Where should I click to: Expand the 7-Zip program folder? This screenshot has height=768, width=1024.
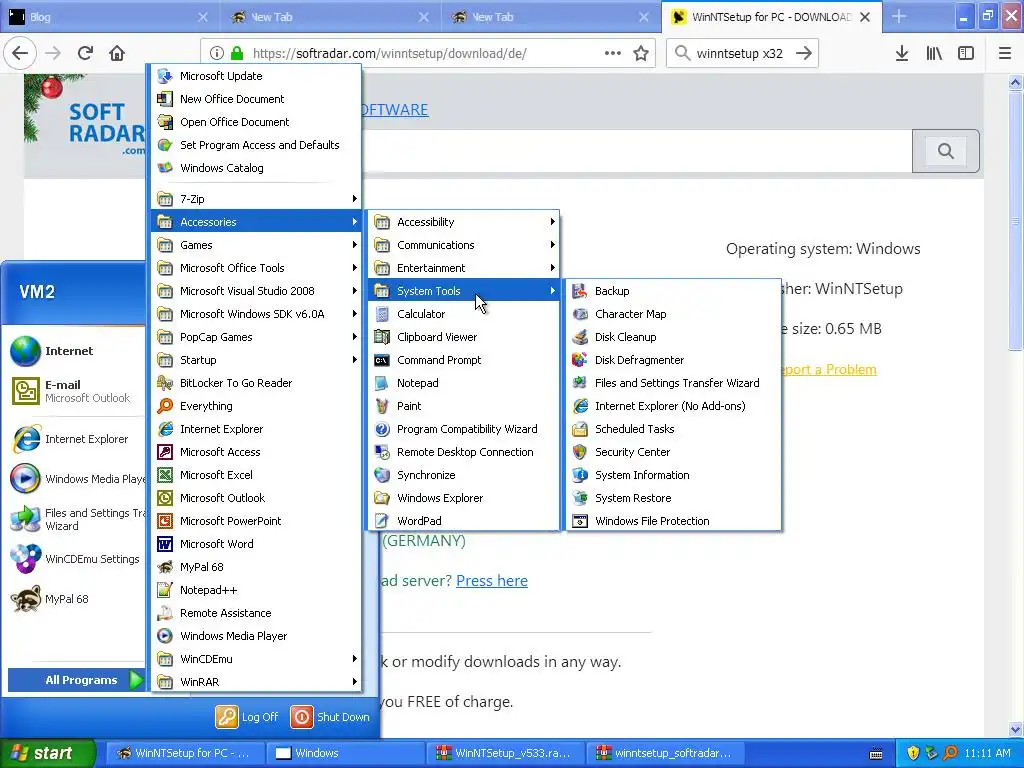[x=256, y=199]
